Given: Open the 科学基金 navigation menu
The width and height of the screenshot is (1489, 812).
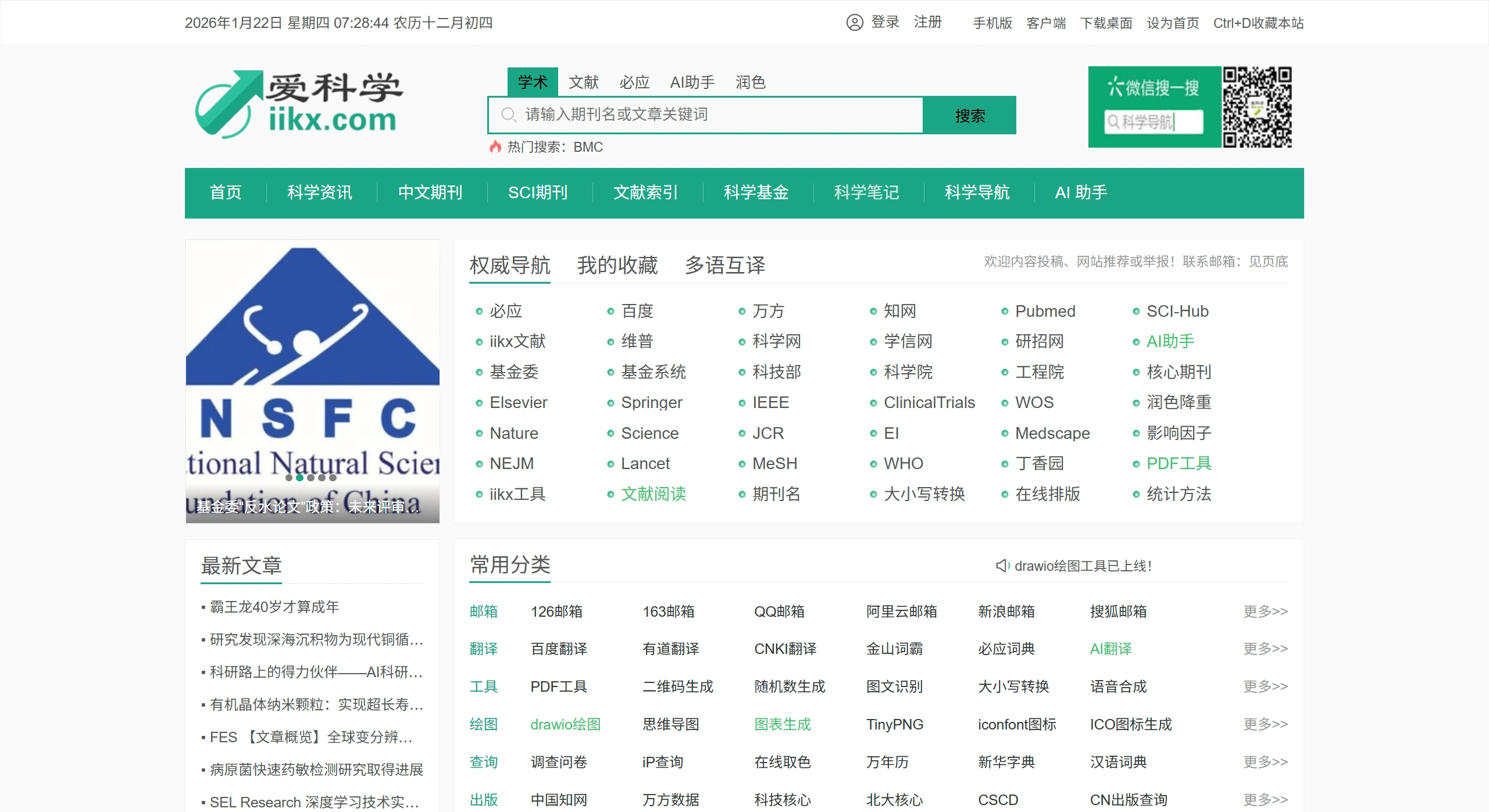Looking at the screenshot, I should [x=756, y=192].
